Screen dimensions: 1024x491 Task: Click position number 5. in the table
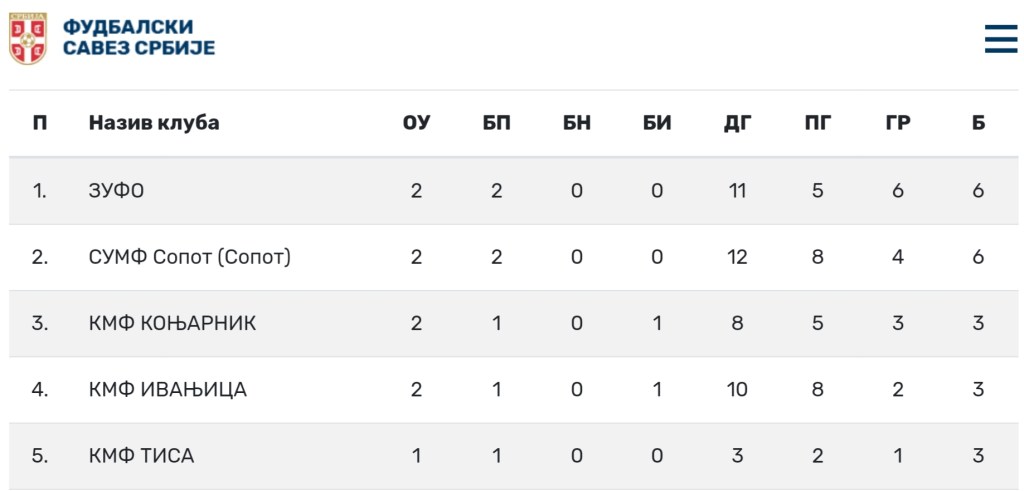[x=40, y=456]
